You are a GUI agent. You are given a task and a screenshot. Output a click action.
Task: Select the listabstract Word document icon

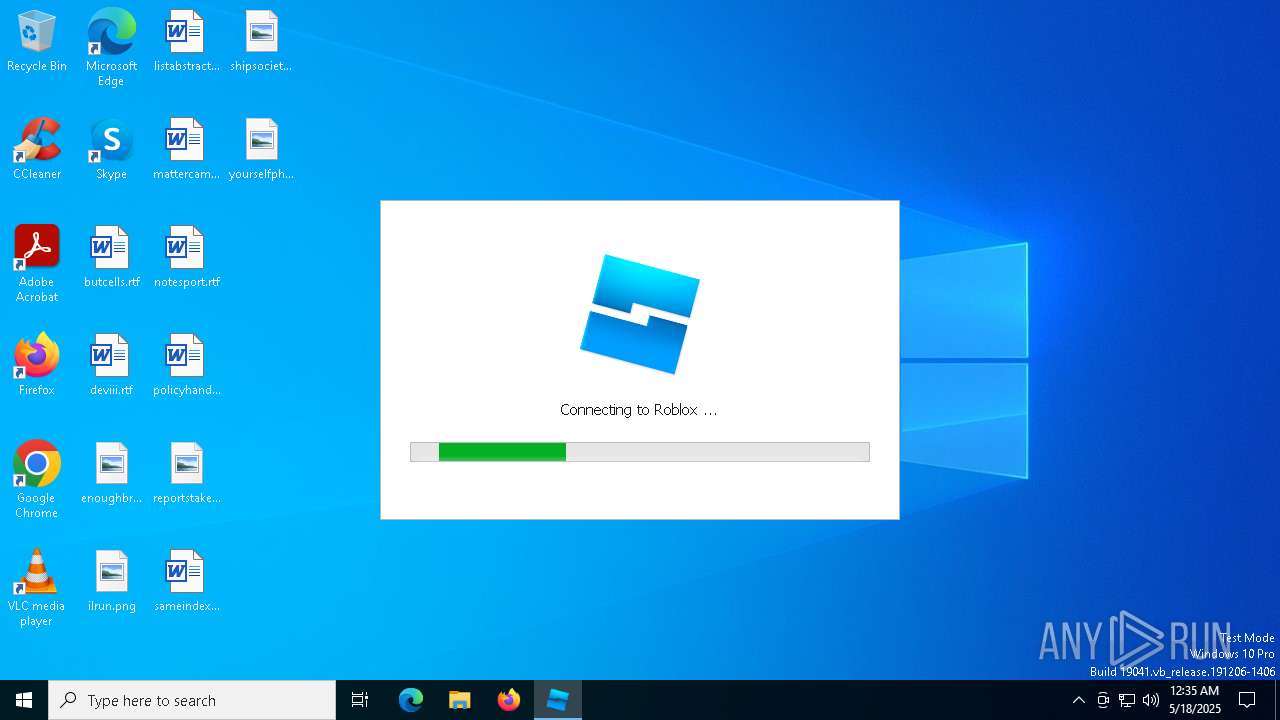186,42
